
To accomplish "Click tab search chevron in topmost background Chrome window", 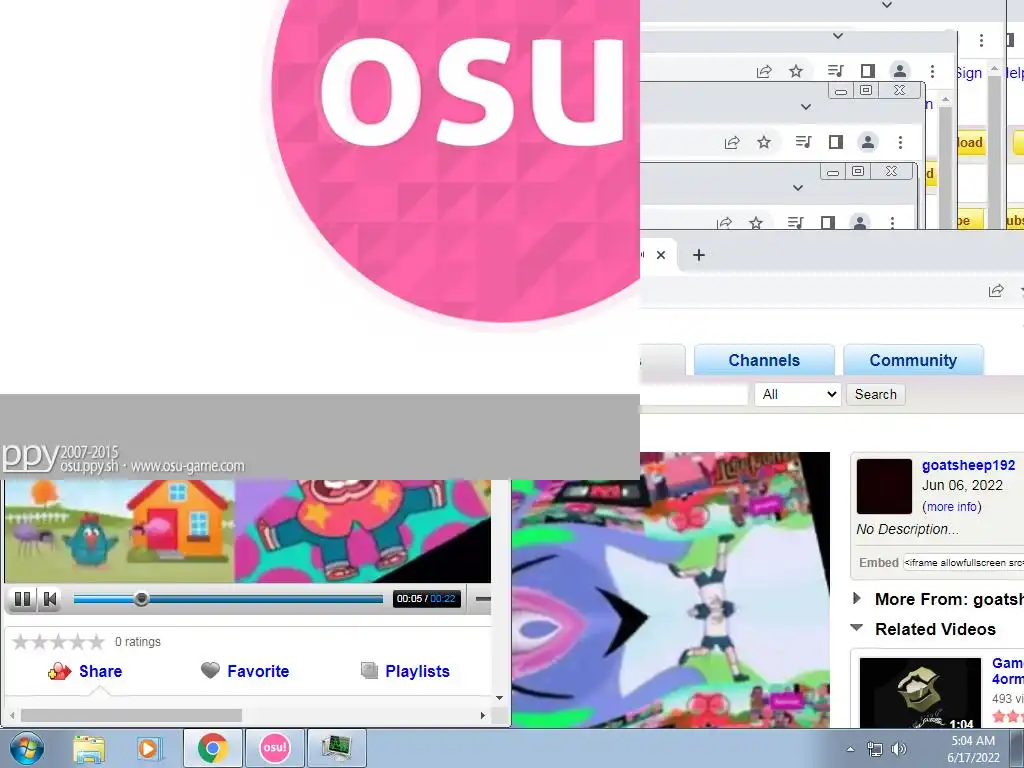I will click(x=838, y=36).
